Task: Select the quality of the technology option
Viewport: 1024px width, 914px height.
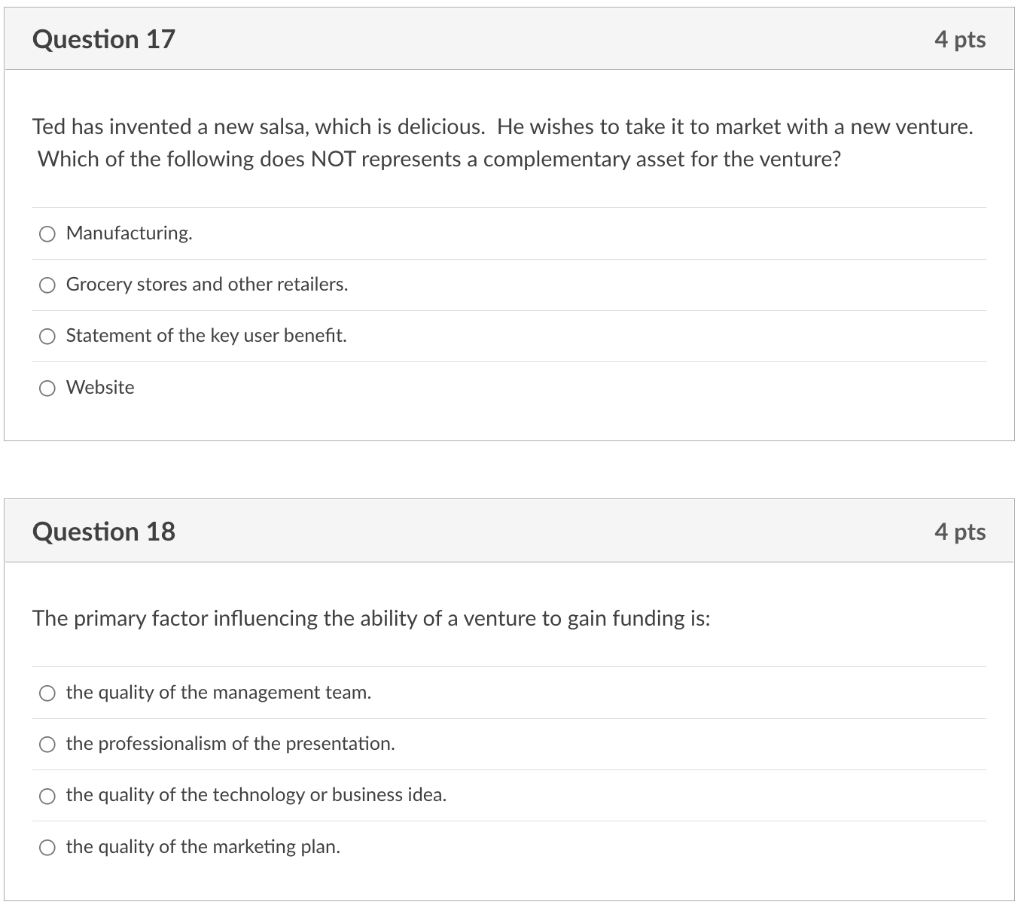Action: 47,795
